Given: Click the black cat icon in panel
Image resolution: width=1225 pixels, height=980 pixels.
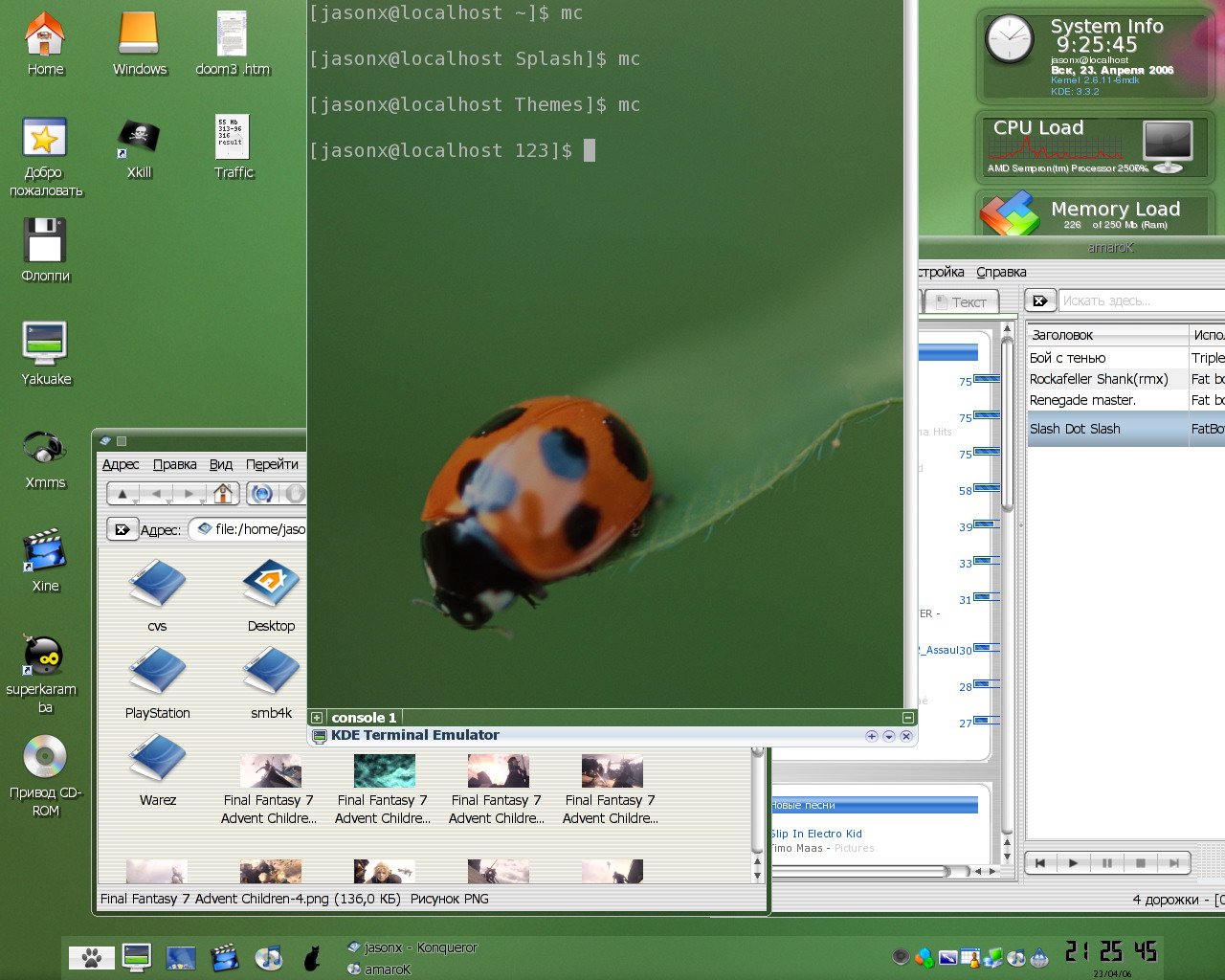Looking at the screenshot, I should pos(312,957).
